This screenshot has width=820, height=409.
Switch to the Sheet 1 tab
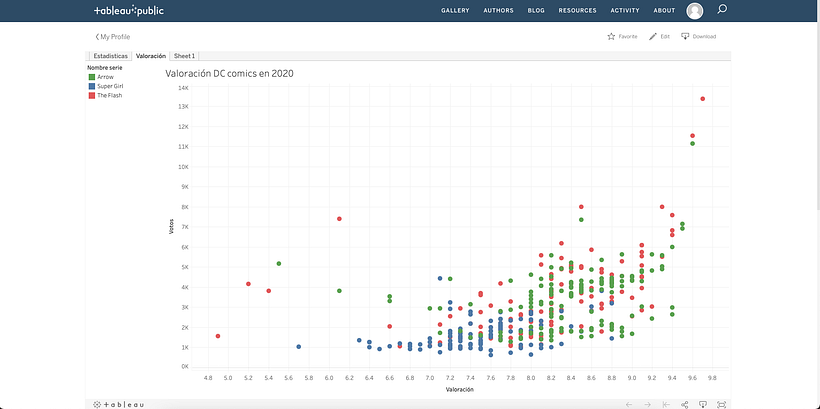click(x=184, y=56)
